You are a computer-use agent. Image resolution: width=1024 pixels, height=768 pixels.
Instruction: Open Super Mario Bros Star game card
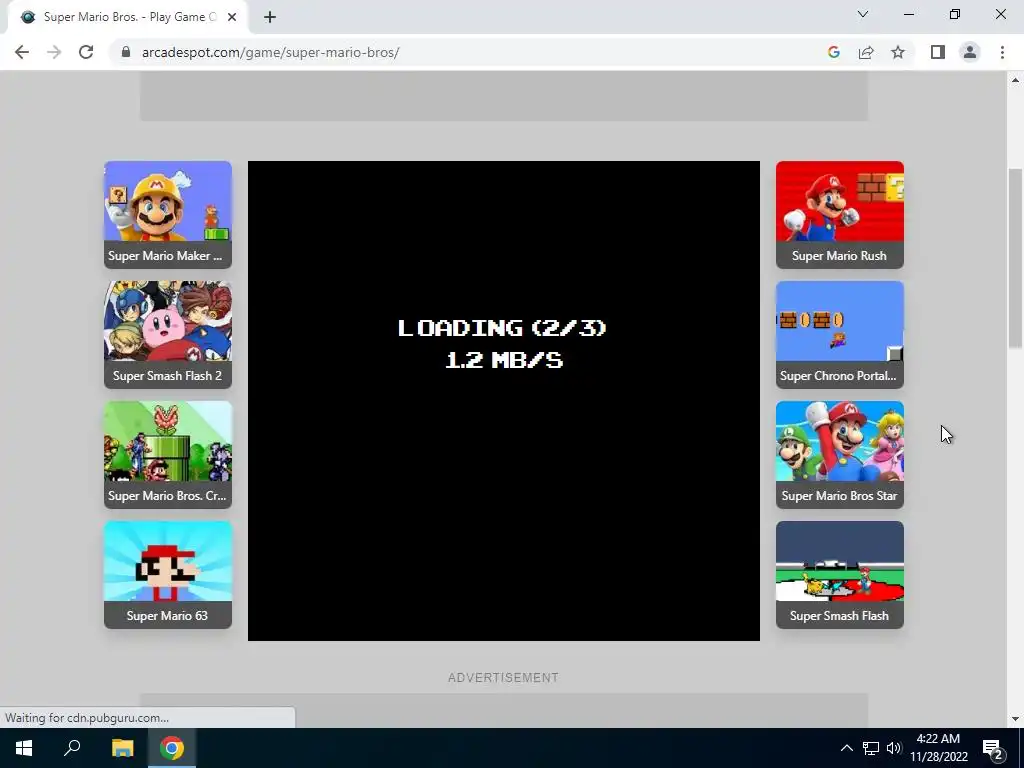coord(840,455)
